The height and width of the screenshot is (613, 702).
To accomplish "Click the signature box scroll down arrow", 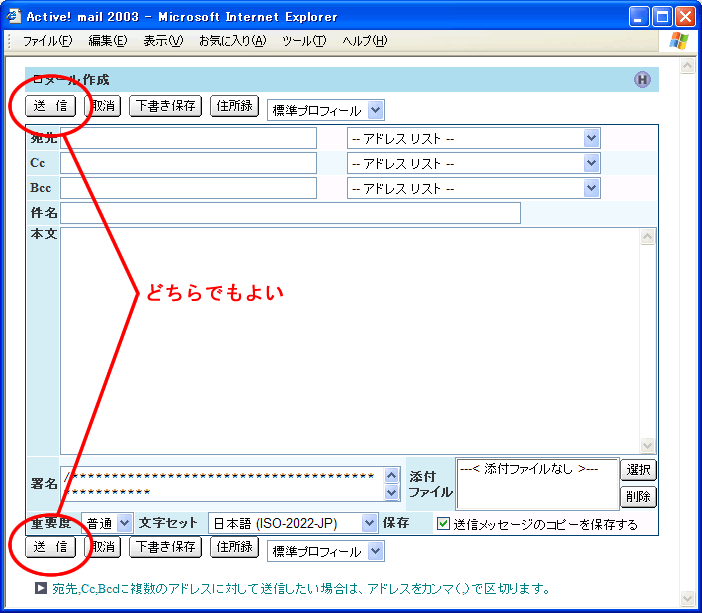I will click(392, 493).
